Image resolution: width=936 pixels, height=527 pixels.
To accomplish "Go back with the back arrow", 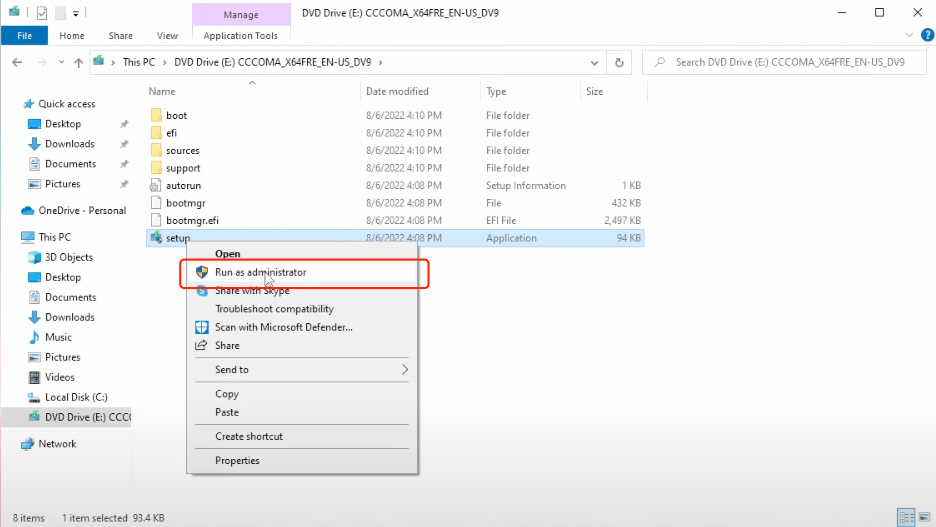I will point(17,62).
